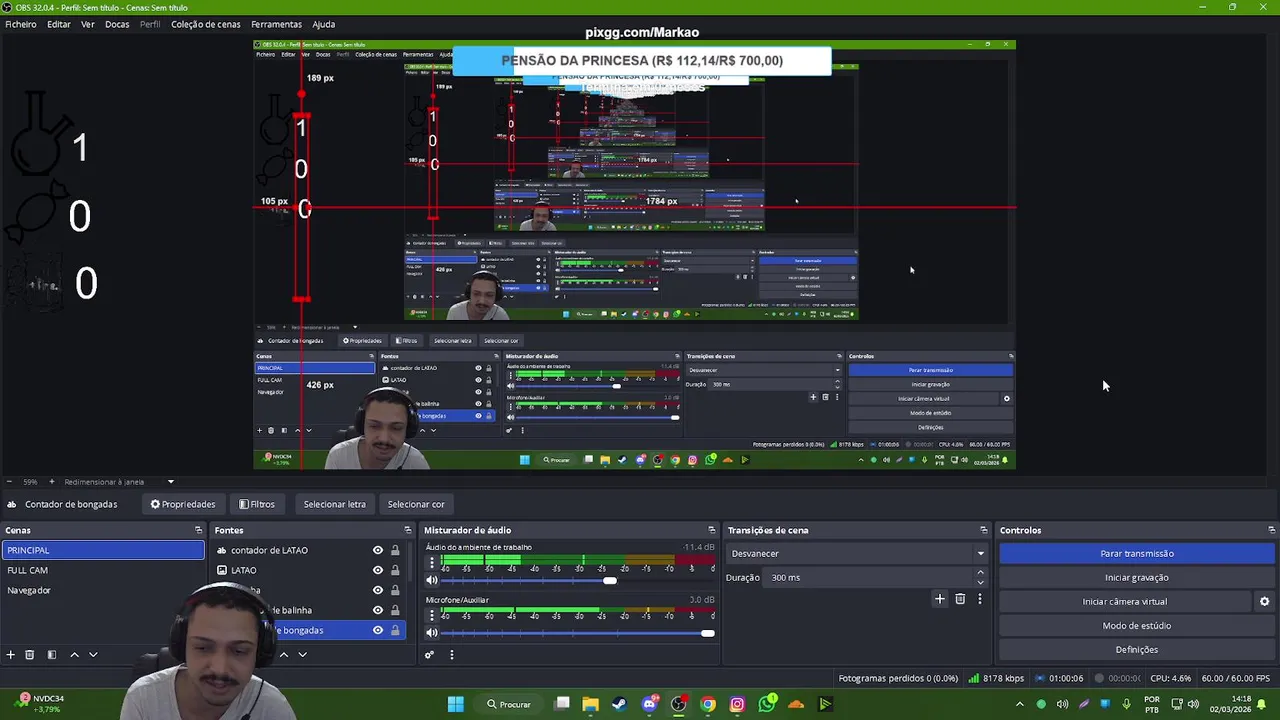The width and height of the screenshot is (1280, 720).
Task: Delete the selected scene with trash icon
Action: (x=30, y=655)
